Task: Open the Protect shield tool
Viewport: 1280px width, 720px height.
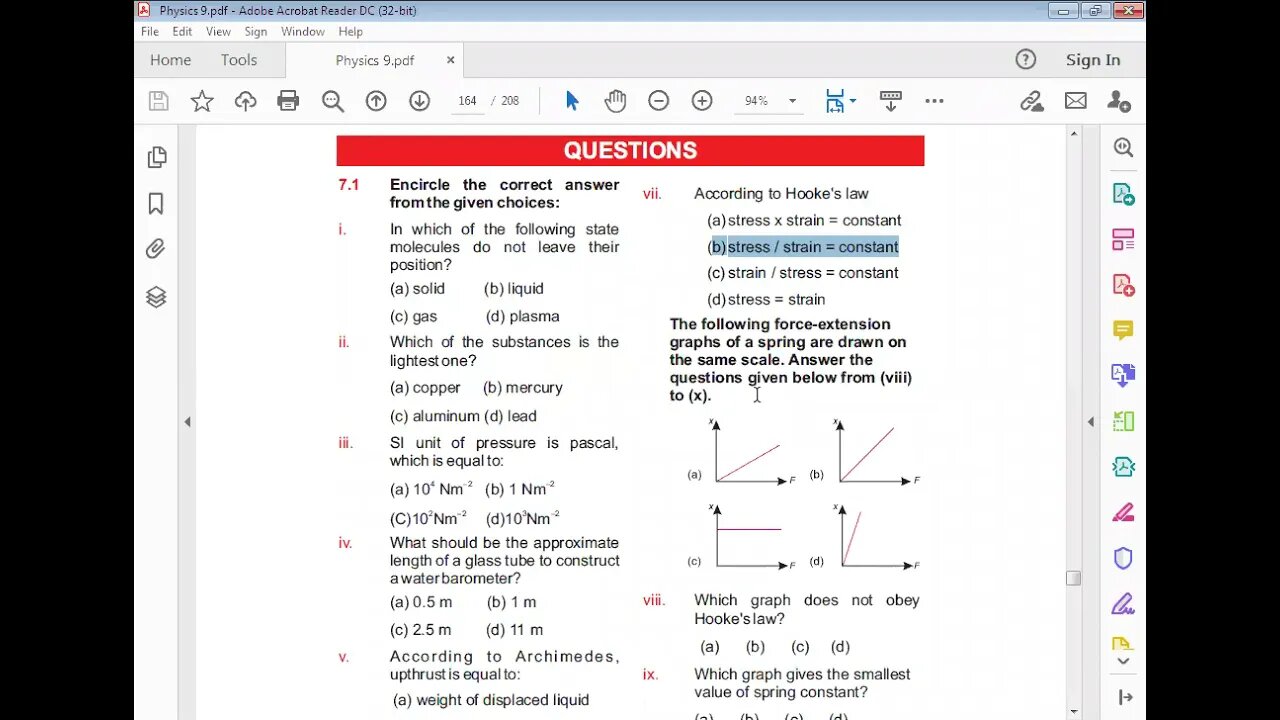Action: (x=1123, y=558)
